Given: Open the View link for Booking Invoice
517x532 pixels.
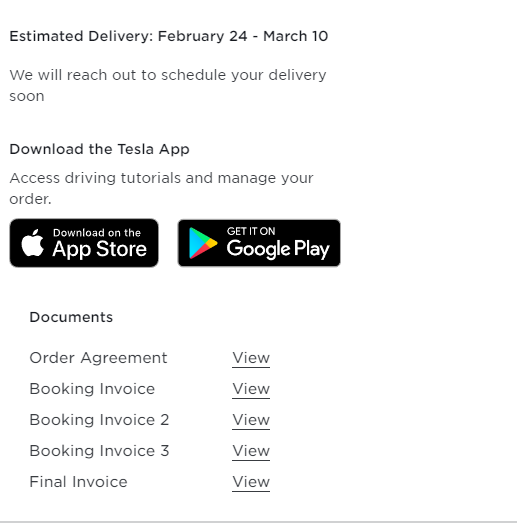Looking at the screenshot, I should click(251, 389).
